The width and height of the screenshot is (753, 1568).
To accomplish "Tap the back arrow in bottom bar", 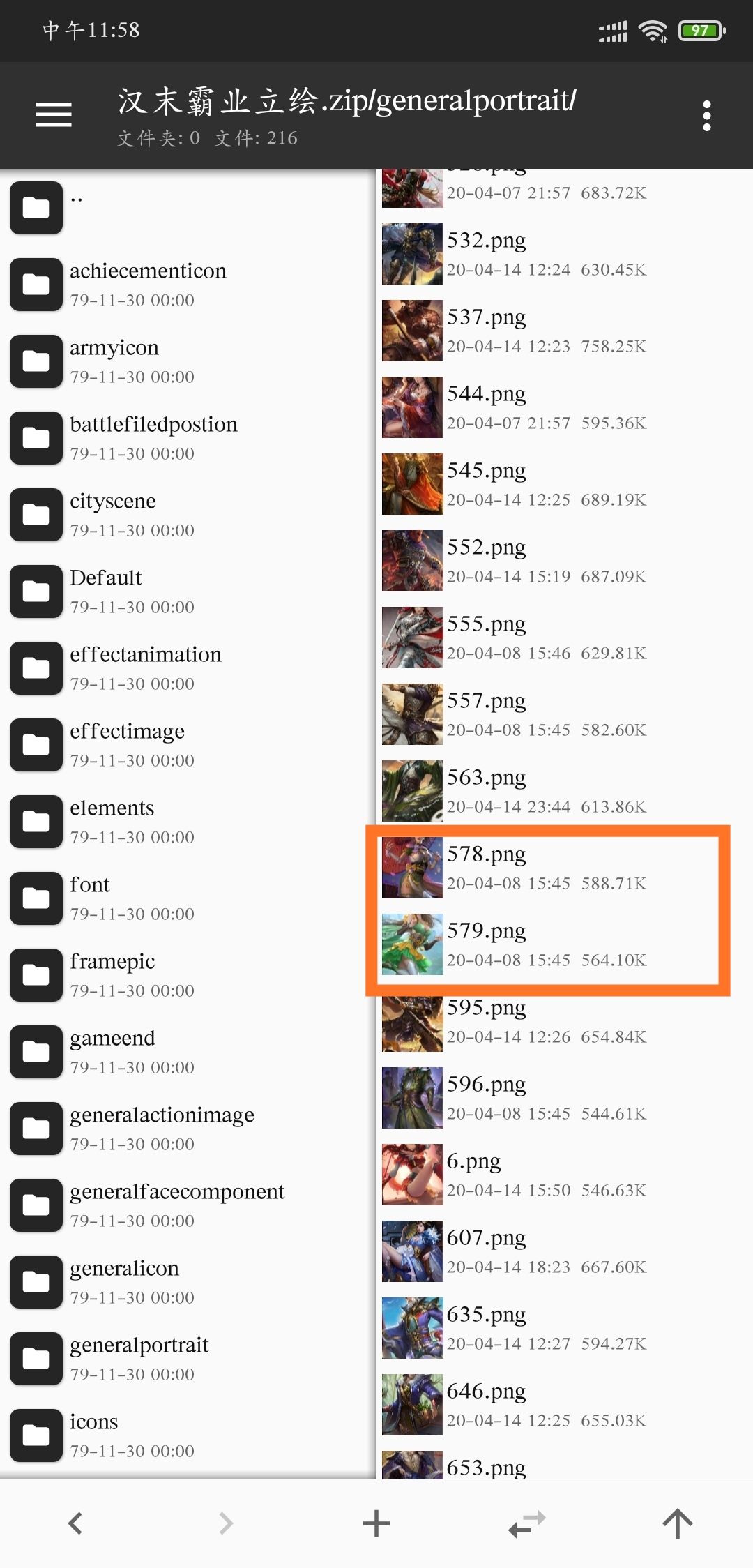I will (75, 1523).
